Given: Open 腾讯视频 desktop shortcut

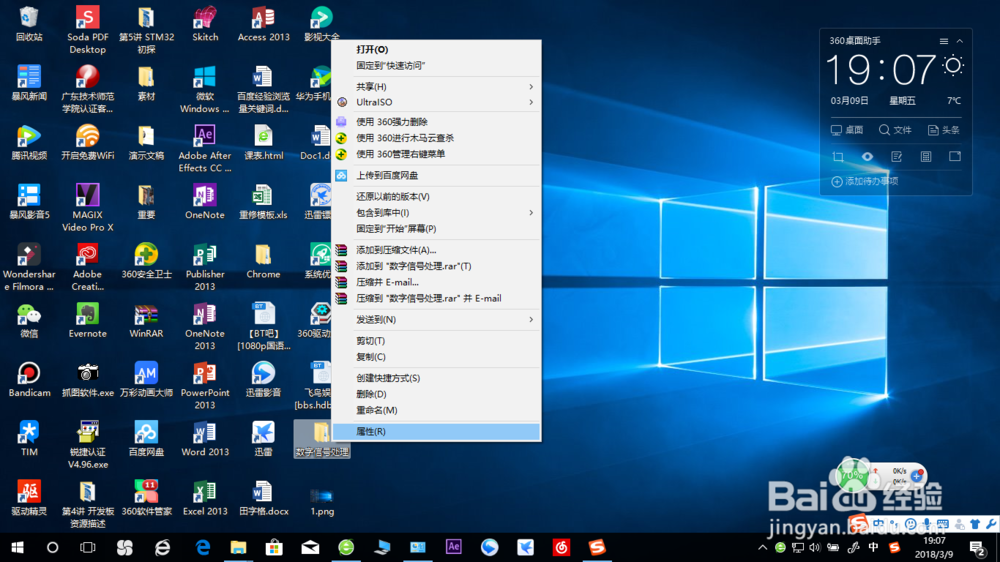Looking at the screenshot, I should click(x=29, y=142).
